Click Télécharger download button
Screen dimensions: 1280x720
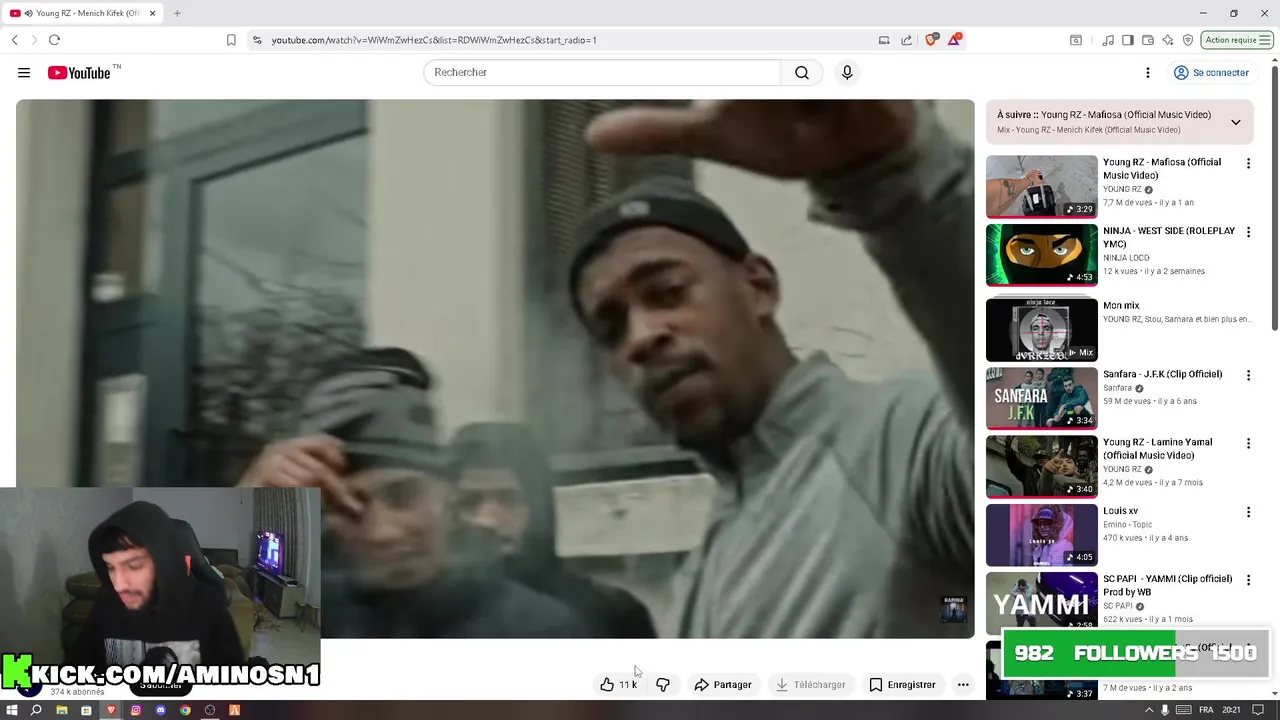810,685
